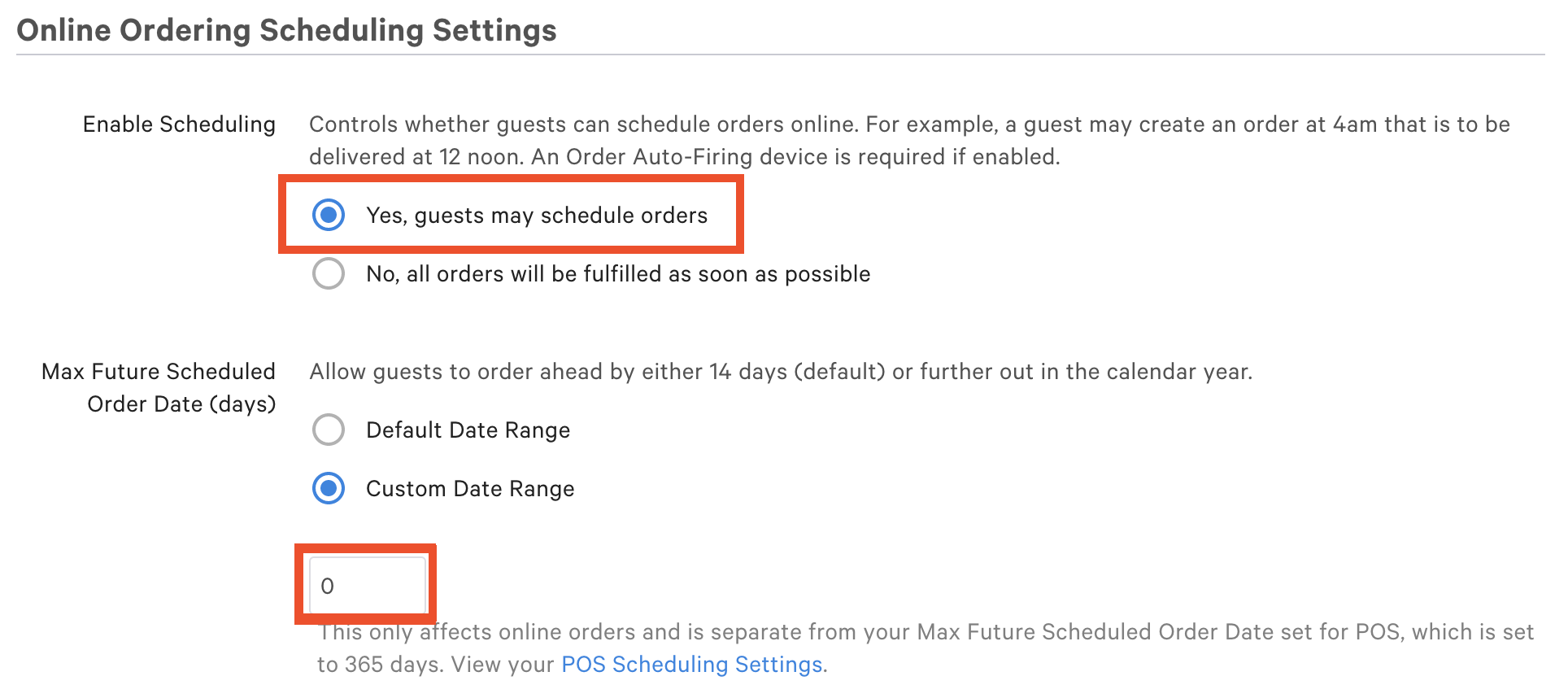1568x698 pixels.
Task: Click the 'Max Future Scheduled Order Date' label
Action: (158, 387)
